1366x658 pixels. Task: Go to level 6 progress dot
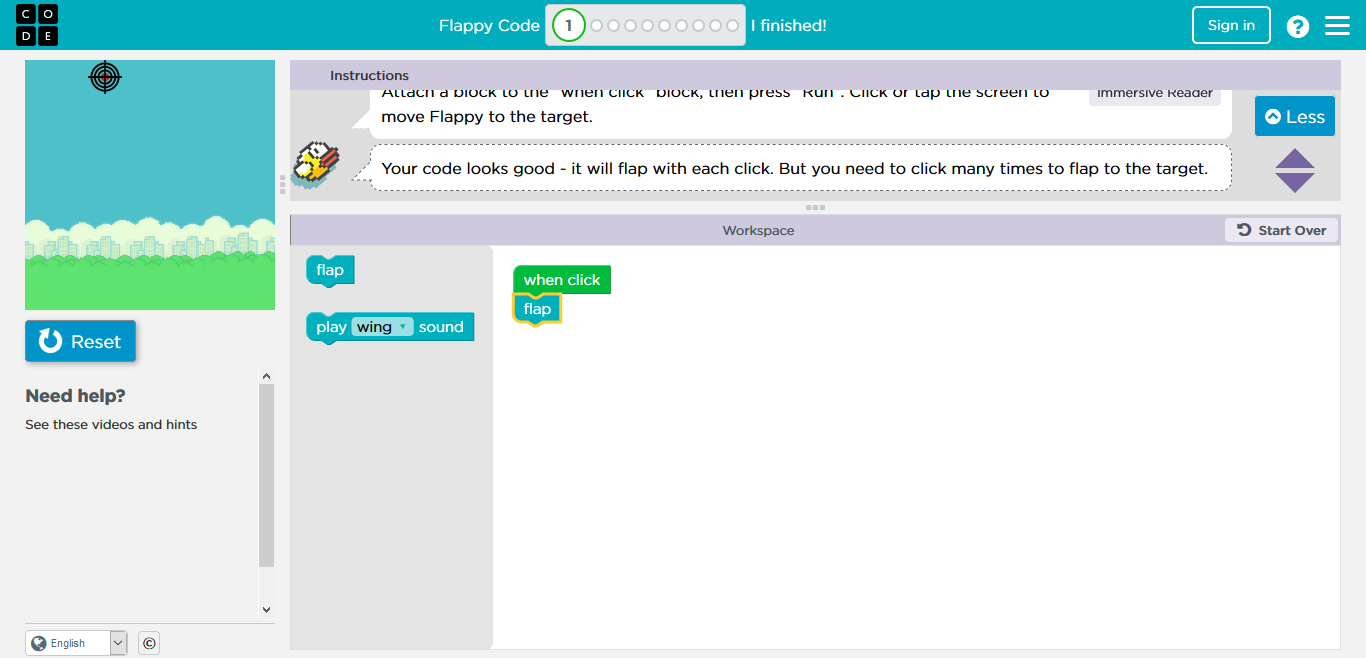[x=665, y=26]
